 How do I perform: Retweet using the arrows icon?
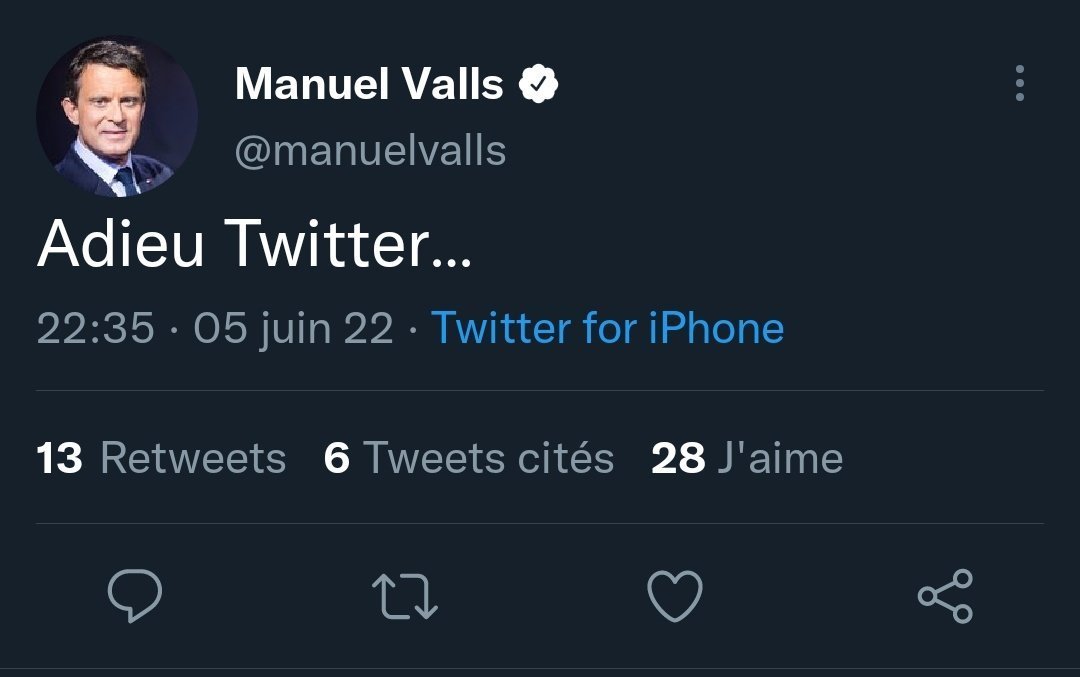(x=404, y=597)
